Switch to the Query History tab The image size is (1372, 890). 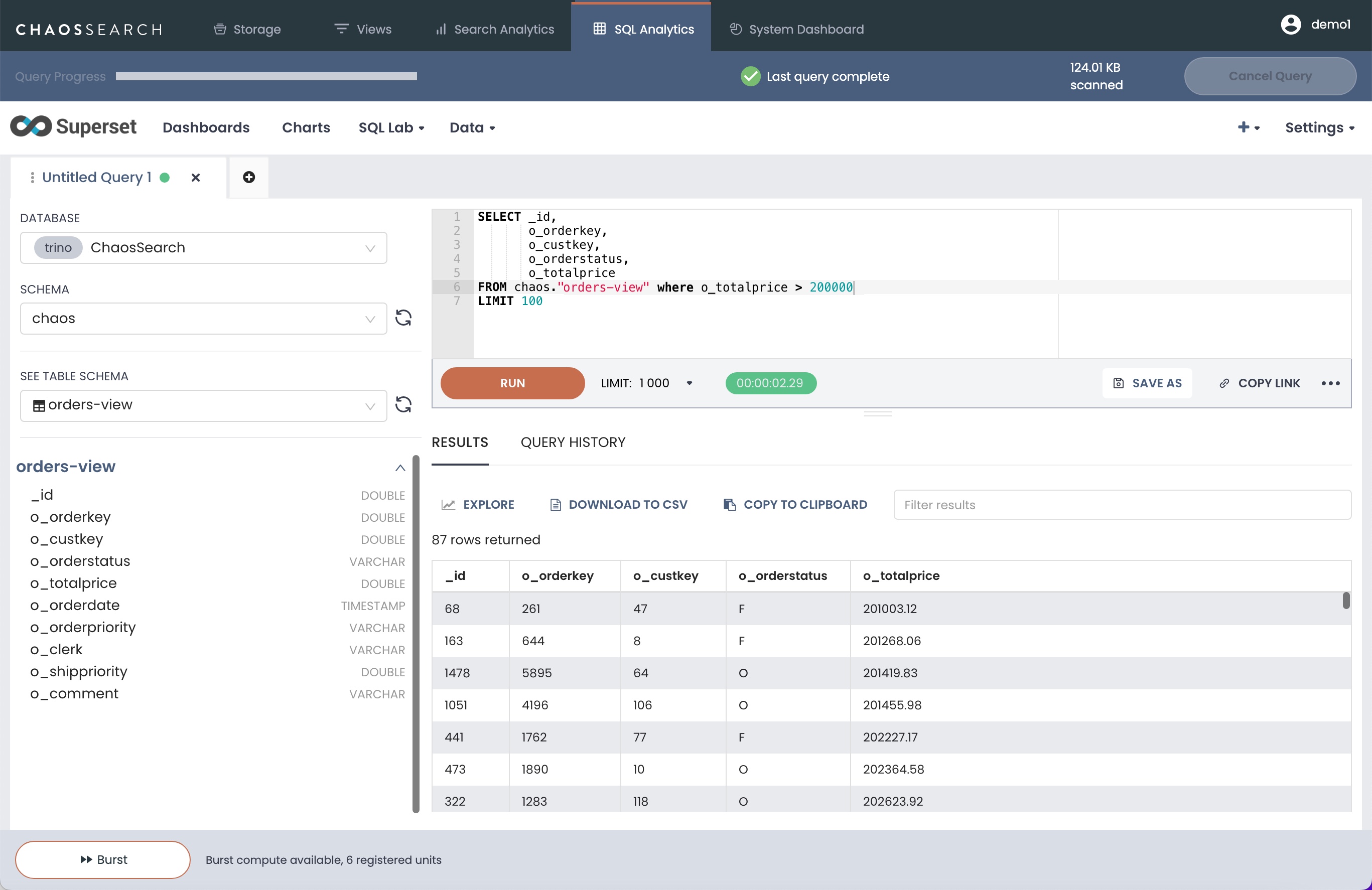tap(573, 442)
